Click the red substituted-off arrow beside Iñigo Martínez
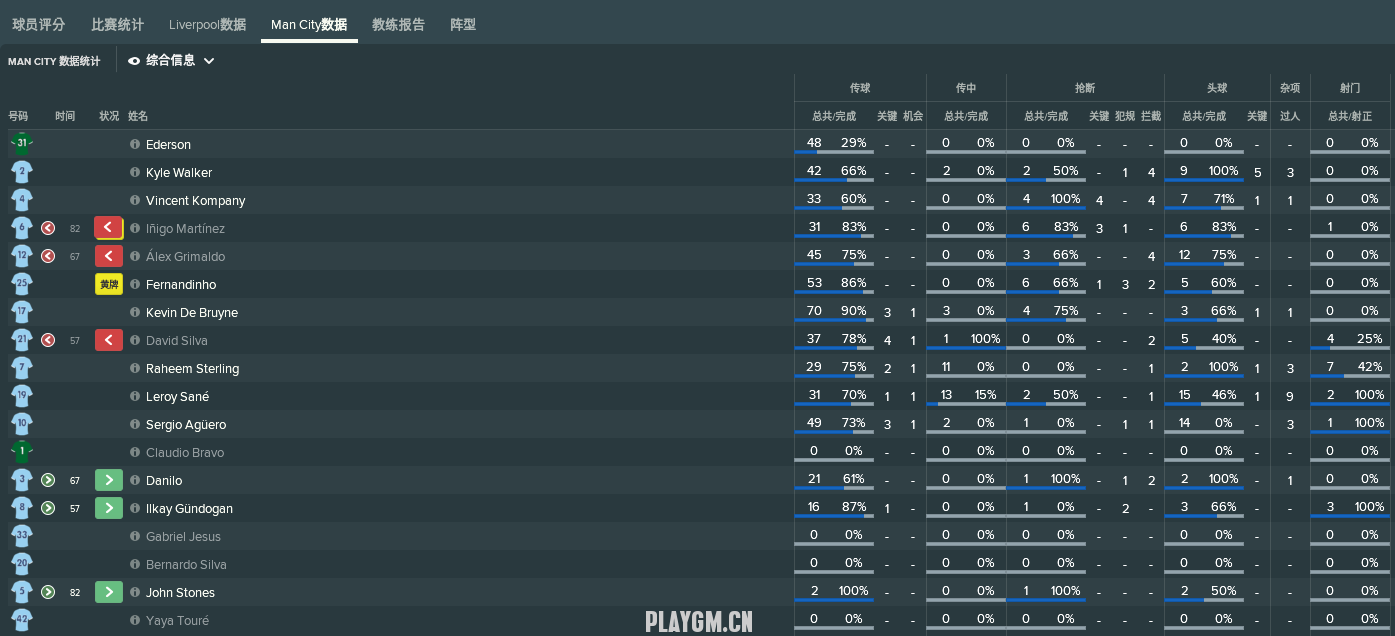The width and height of the screenshot is (1395, 636). click(x=109, y=228)
